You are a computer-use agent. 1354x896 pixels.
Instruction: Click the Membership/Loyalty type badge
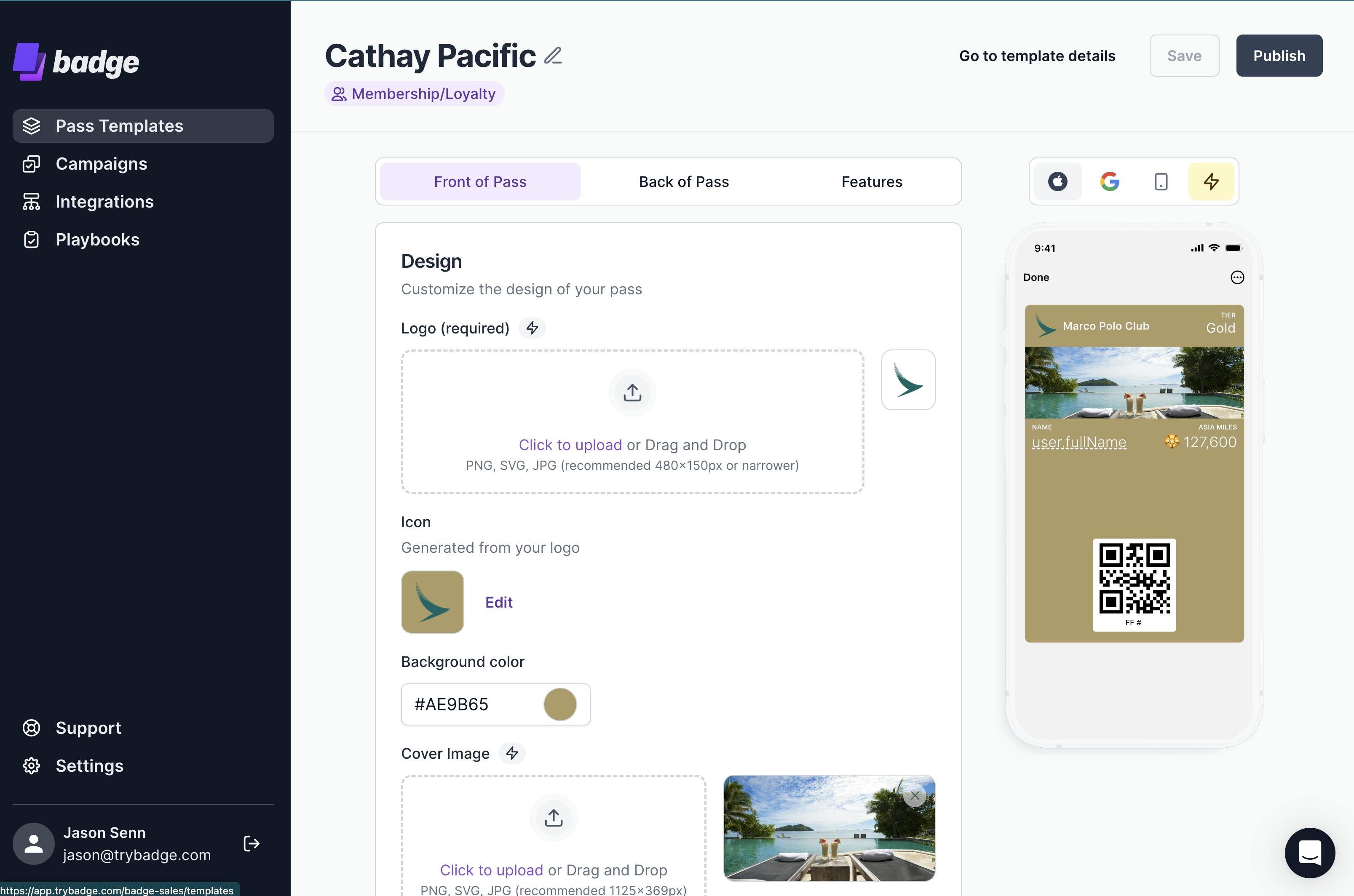tap(414, 94)
